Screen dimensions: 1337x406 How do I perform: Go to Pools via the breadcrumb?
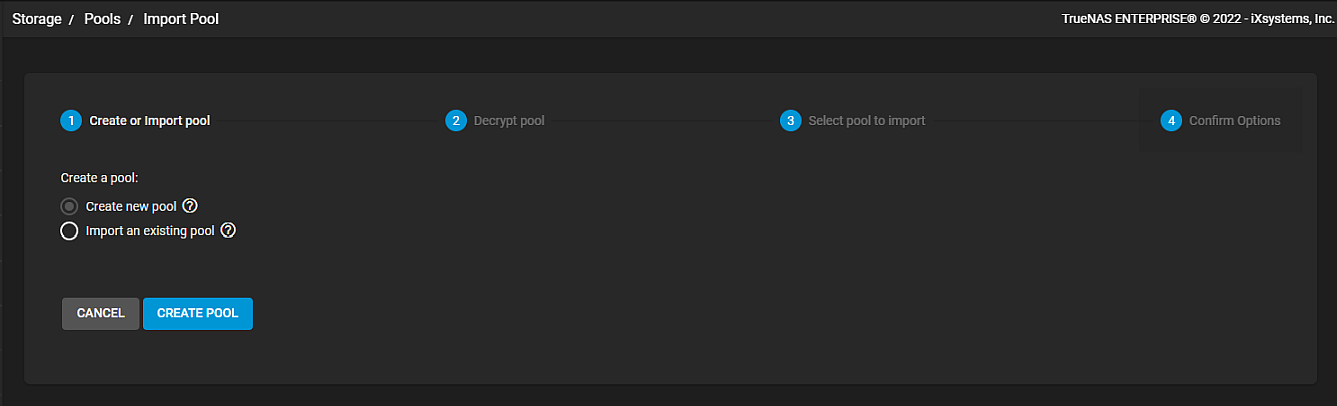(102, 19)
